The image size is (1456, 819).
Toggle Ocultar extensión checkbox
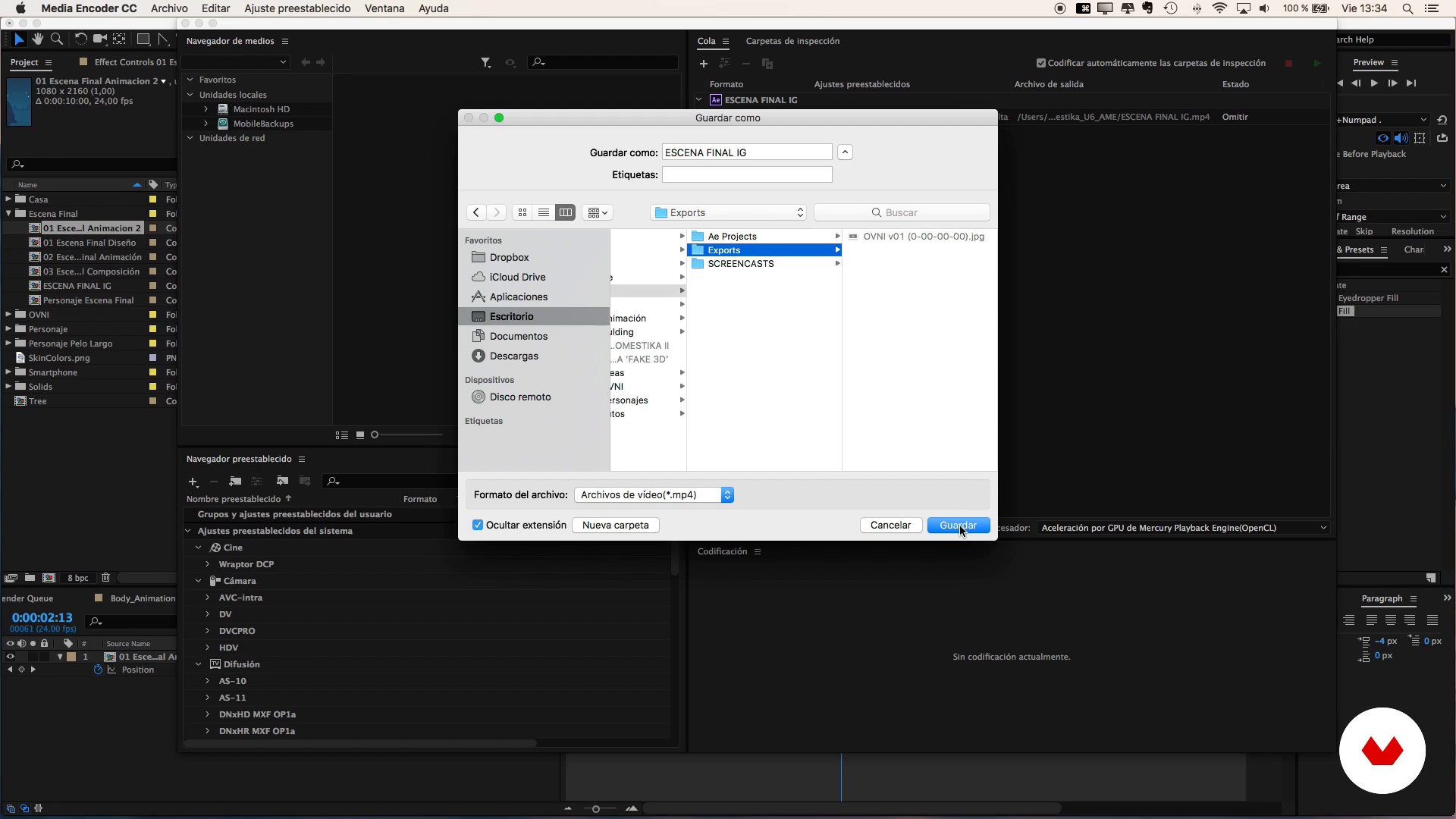478,525
